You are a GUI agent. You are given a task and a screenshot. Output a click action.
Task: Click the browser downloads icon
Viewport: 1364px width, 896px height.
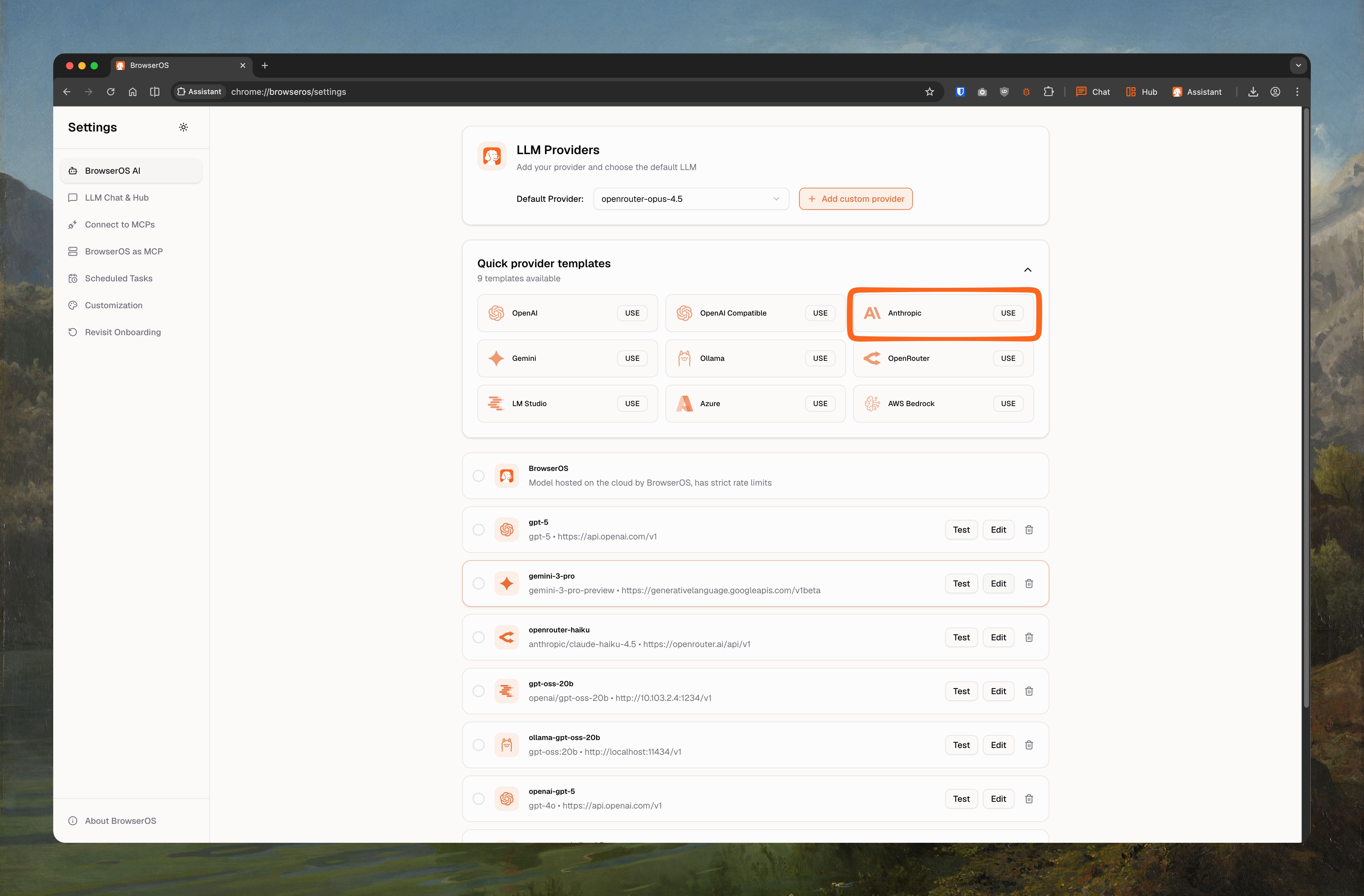(1253, 92)
